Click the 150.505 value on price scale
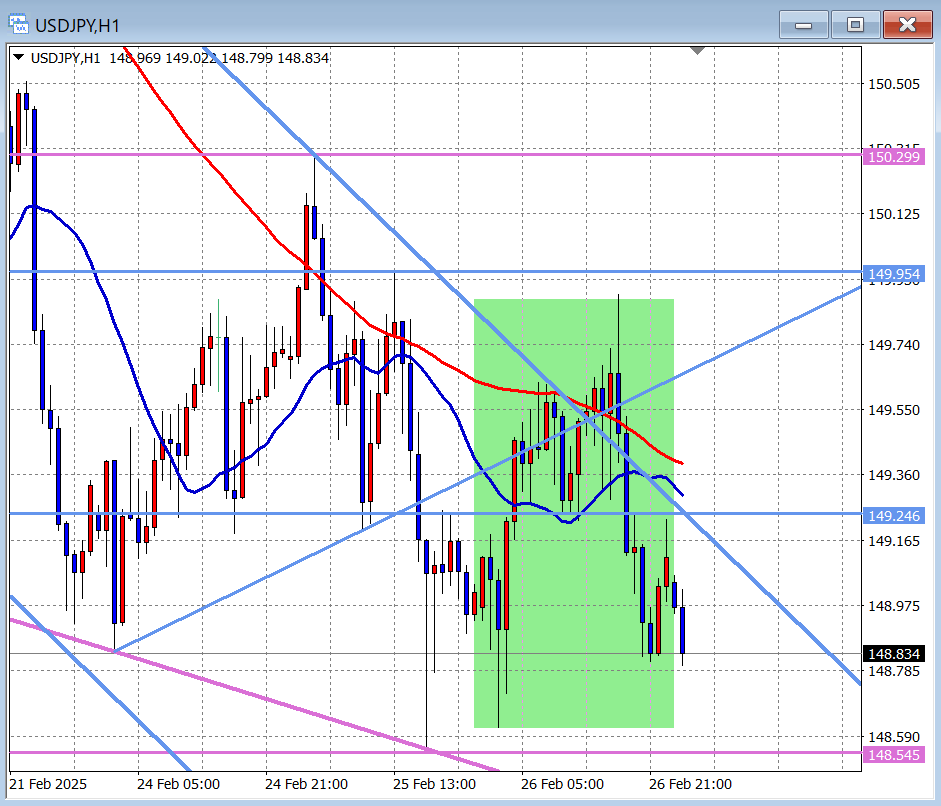The image size is (941, 806). (x=894, y=84)
